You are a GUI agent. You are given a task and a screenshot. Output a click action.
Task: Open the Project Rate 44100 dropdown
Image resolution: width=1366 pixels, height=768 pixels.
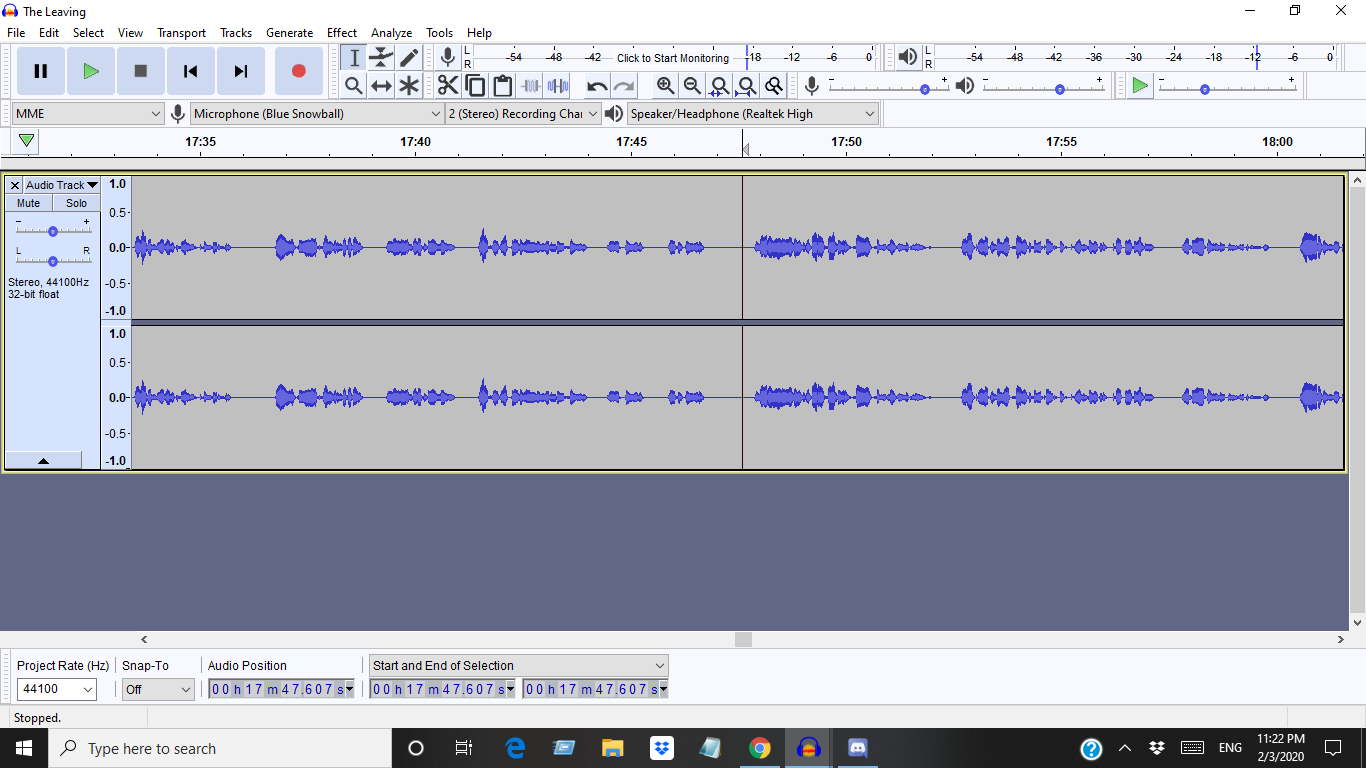pyautogui.click(x=57, y=689)
